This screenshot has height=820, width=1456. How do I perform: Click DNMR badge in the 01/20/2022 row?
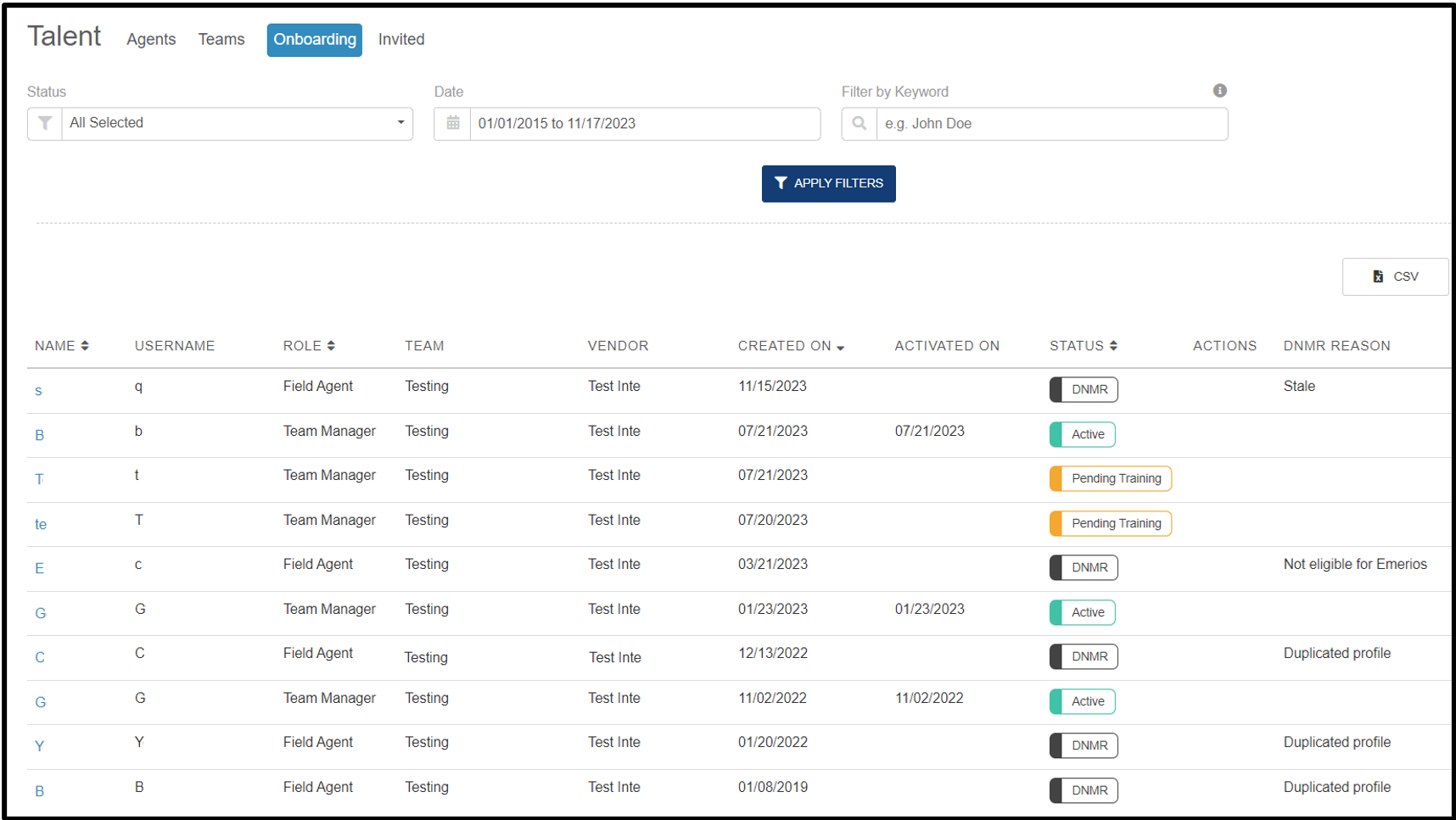coord(1084,745)
